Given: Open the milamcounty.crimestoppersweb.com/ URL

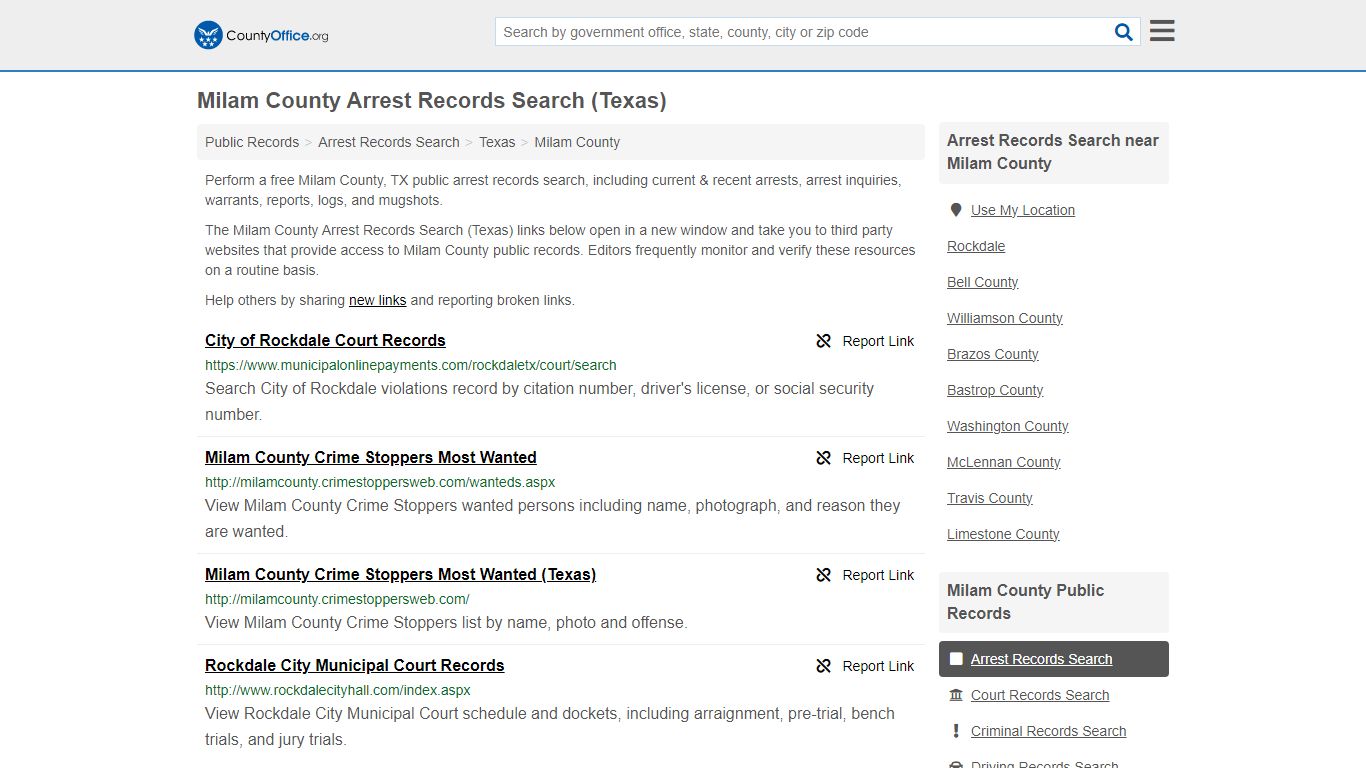Looking at the screenshot, I should [x=337, y=599].
